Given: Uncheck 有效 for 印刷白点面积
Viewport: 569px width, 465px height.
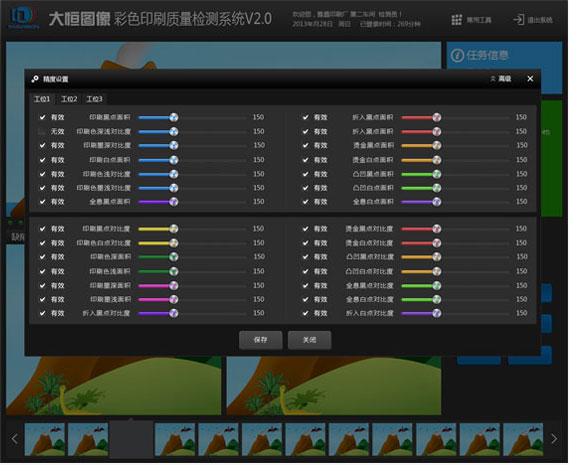Looking at the screenshot, I should [x=42, y=160].
